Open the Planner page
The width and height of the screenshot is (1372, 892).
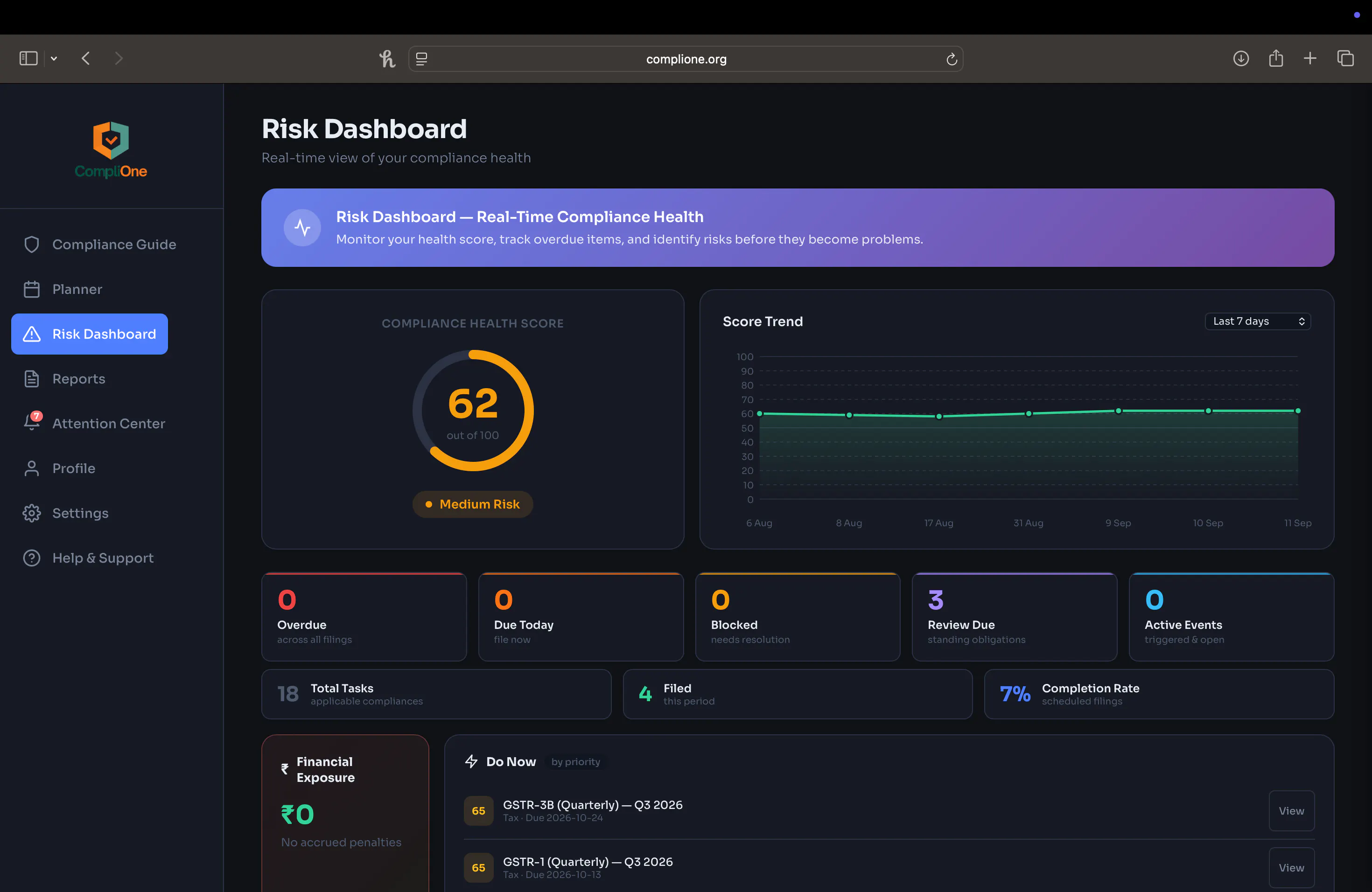click(62, 289)
